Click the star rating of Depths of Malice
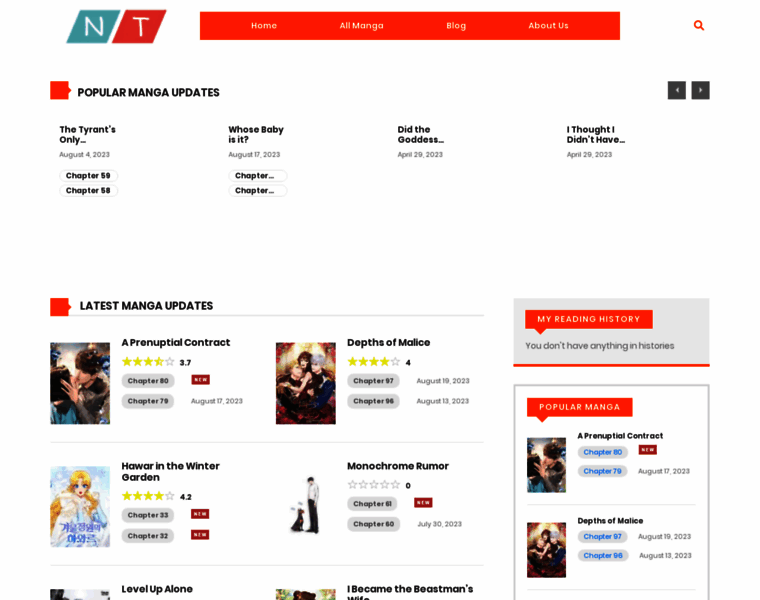Screen dimensions: 760x600 click(x=374, y=362)
